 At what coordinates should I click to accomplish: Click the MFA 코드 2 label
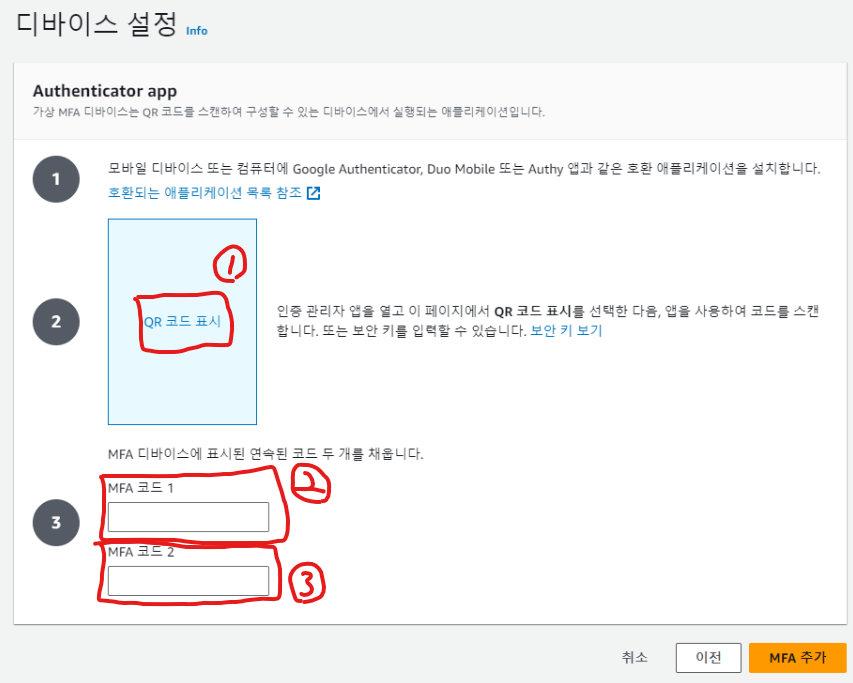click(x=141, y=552)
